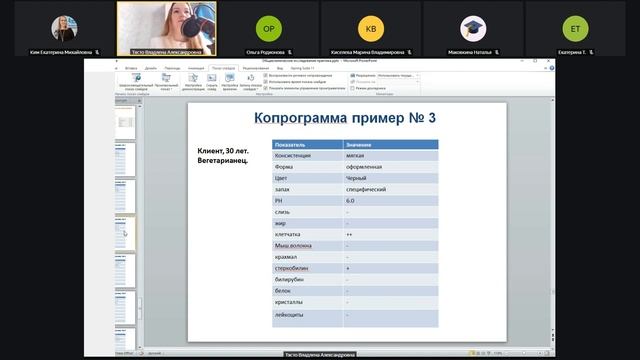Image resolution: width=640 pixels, height=360 pixels.
Task: Select the highlighted fourth slide thumbnail
Action: click(125, 233)
